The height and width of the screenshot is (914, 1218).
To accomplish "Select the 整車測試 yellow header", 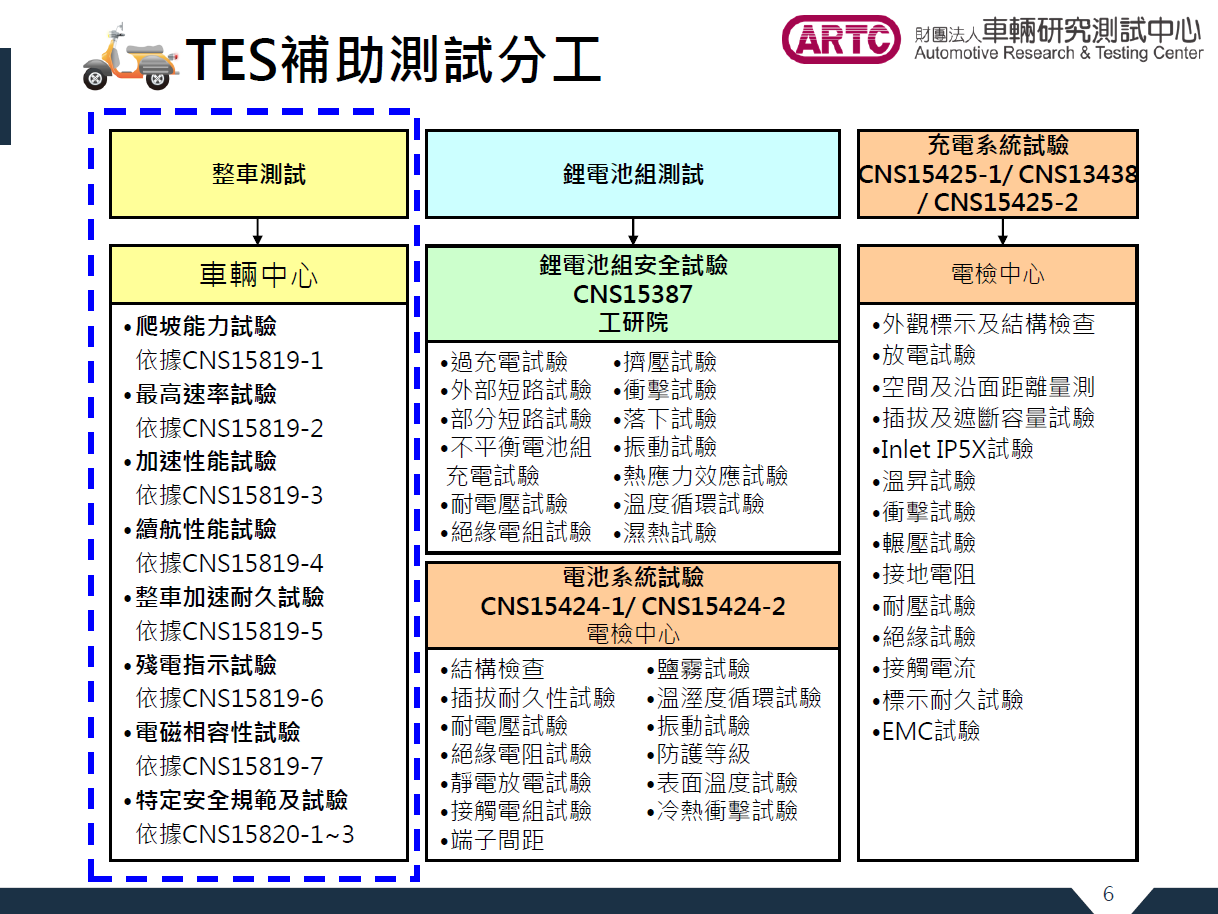I will (x=257, y=172).
